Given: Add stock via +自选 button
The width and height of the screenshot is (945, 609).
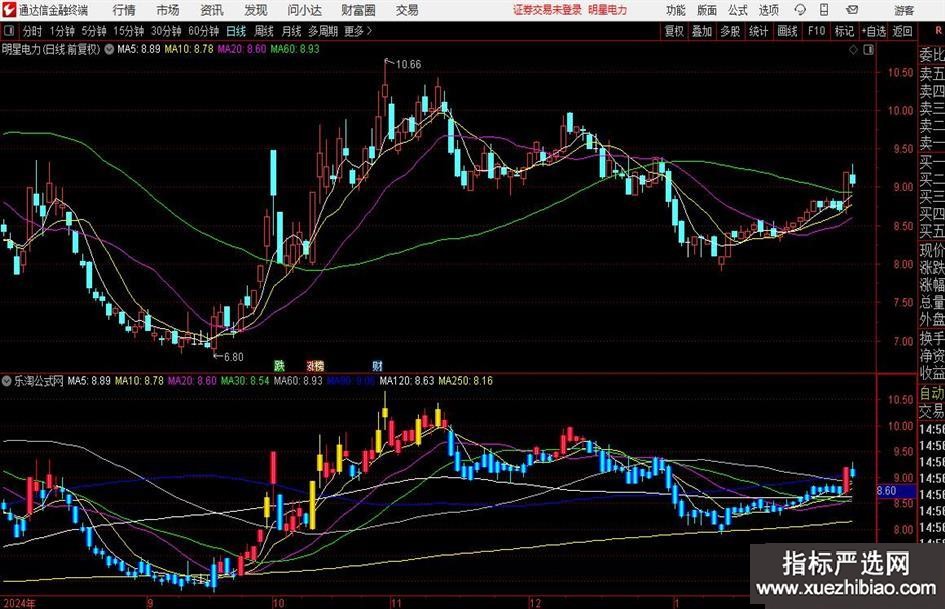Looking at the screenshot, I should (874, 31).
